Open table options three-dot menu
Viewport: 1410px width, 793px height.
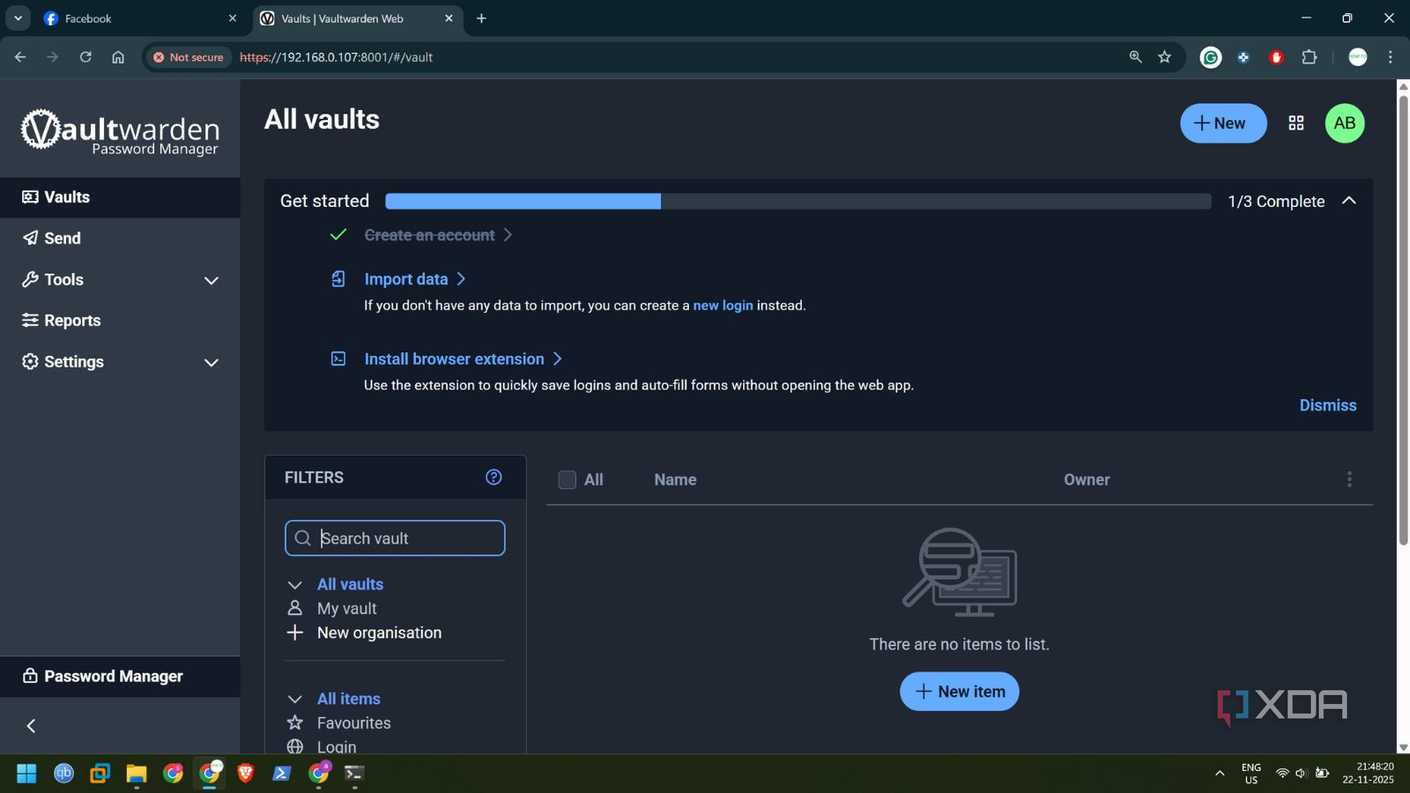click(1349, 480)
